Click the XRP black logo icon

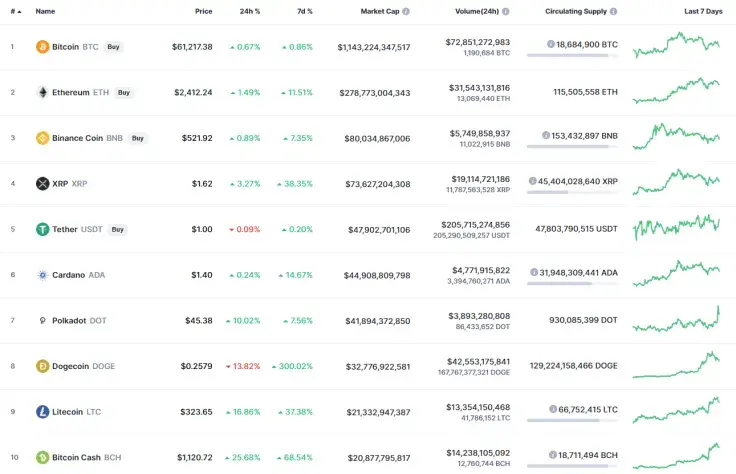click(42, 184)
